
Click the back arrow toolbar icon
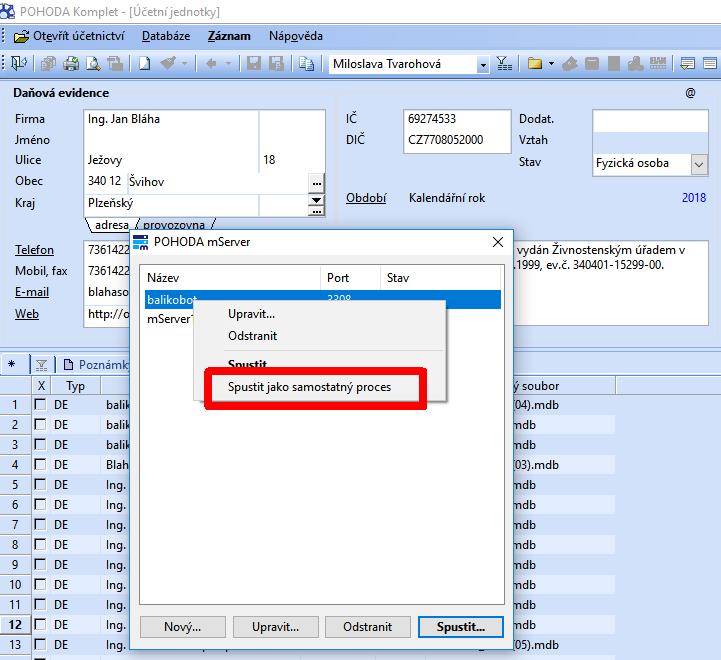click(212, 63)
